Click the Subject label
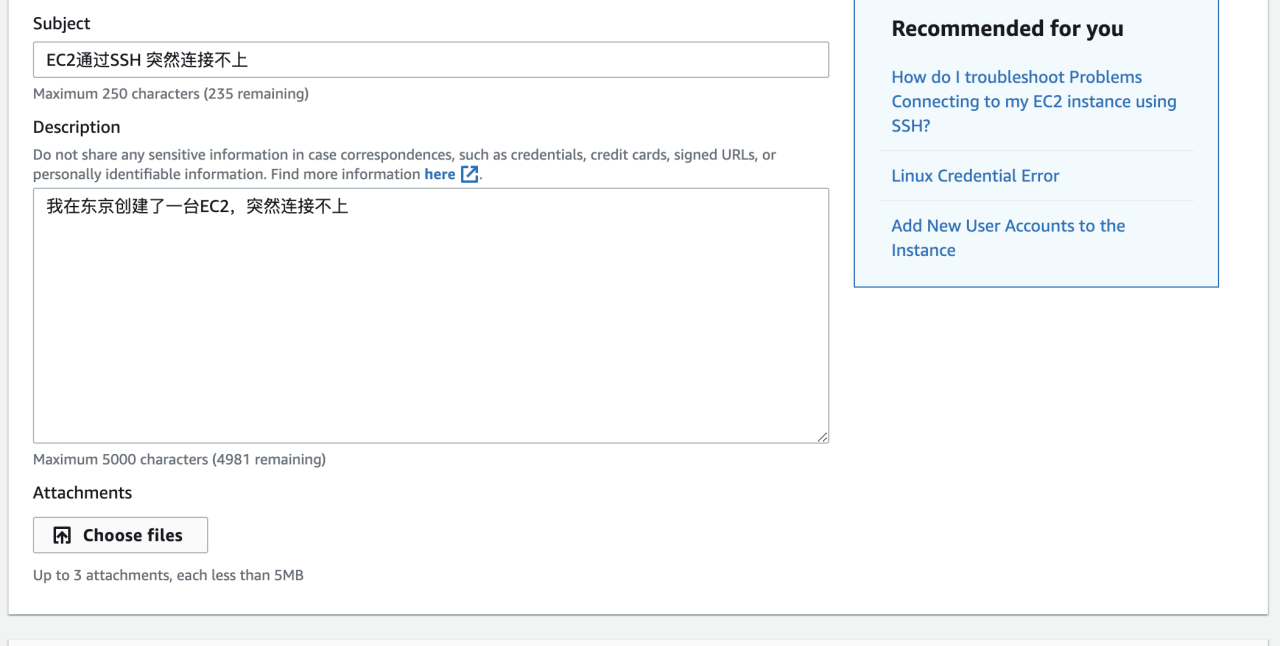Image resolution: width=1280 pixels, height=646 pixels. pyautogui.click(x=61, y=23)
